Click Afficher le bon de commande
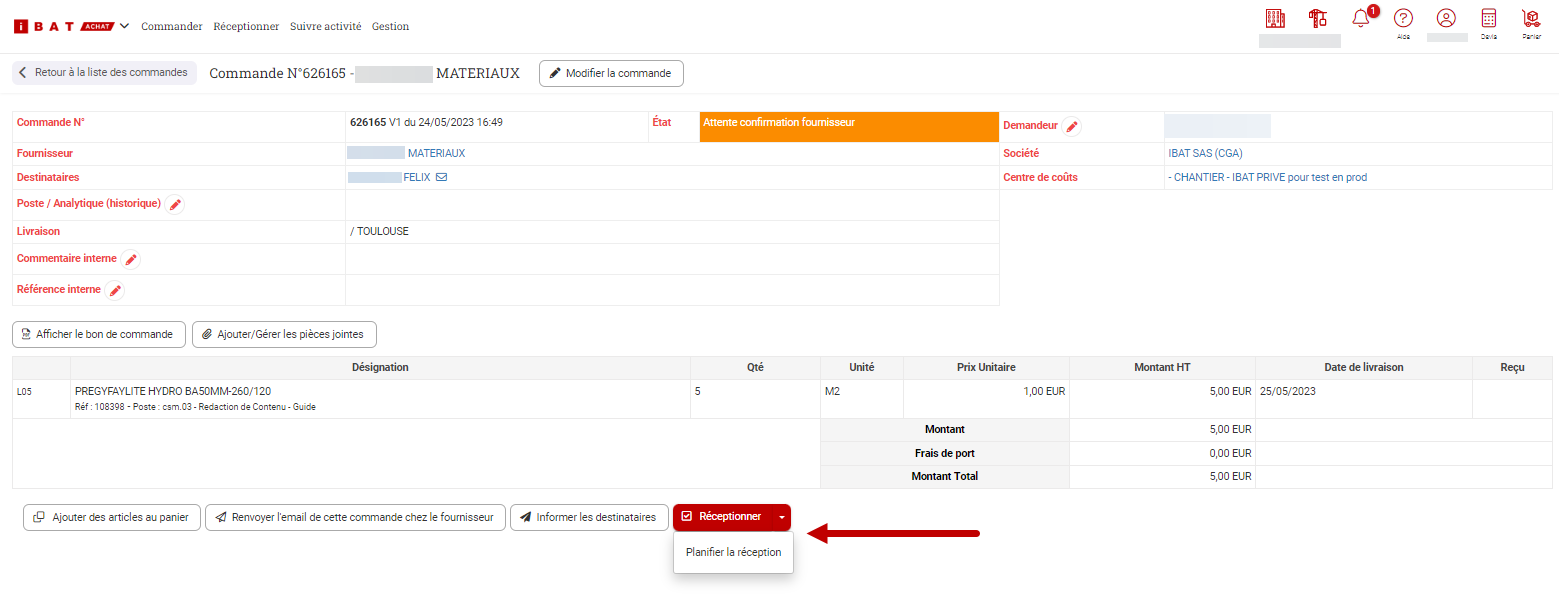 [99, 335]
